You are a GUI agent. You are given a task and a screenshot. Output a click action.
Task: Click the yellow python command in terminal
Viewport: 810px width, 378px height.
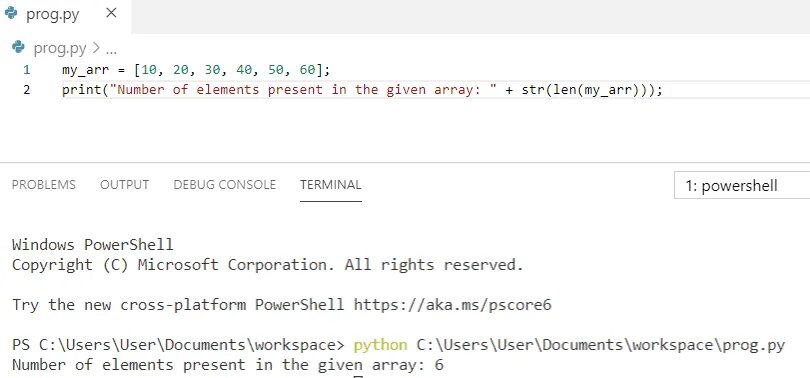(380, 345)
